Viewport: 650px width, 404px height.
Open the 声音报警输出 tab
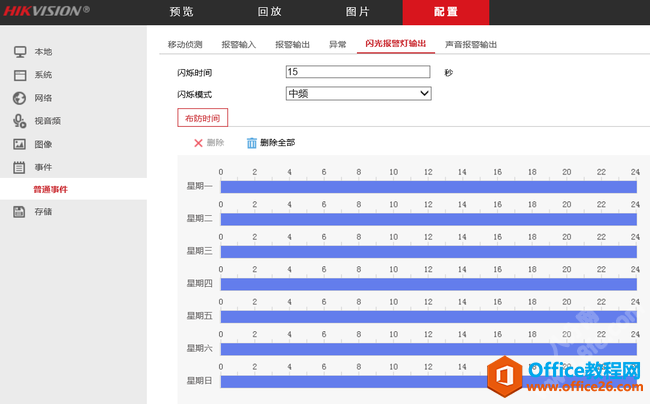(471, 45)
